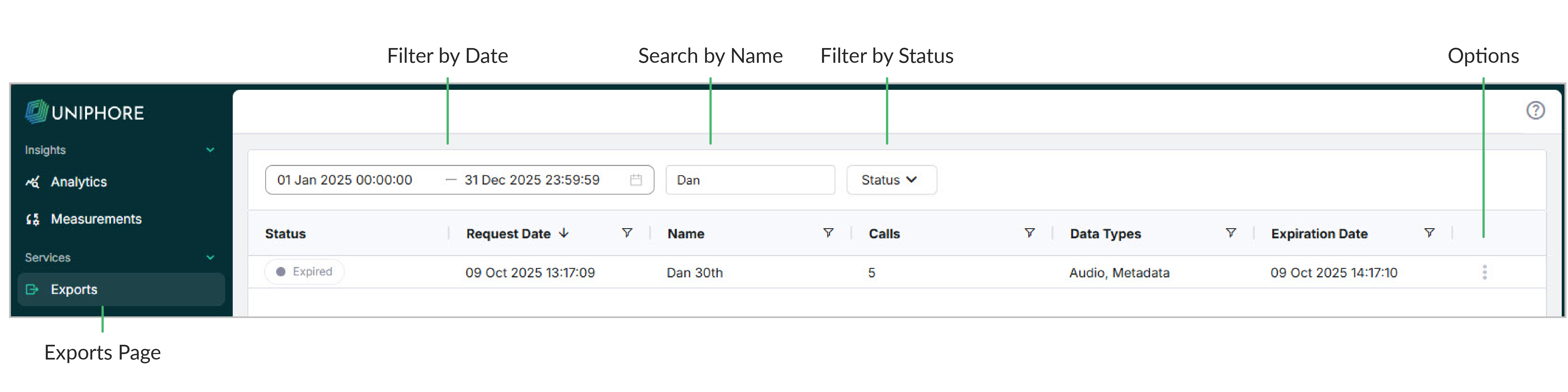This screenshot has height=392, width=1568.
Task: Click the Name column header
Action: [685, 234]
